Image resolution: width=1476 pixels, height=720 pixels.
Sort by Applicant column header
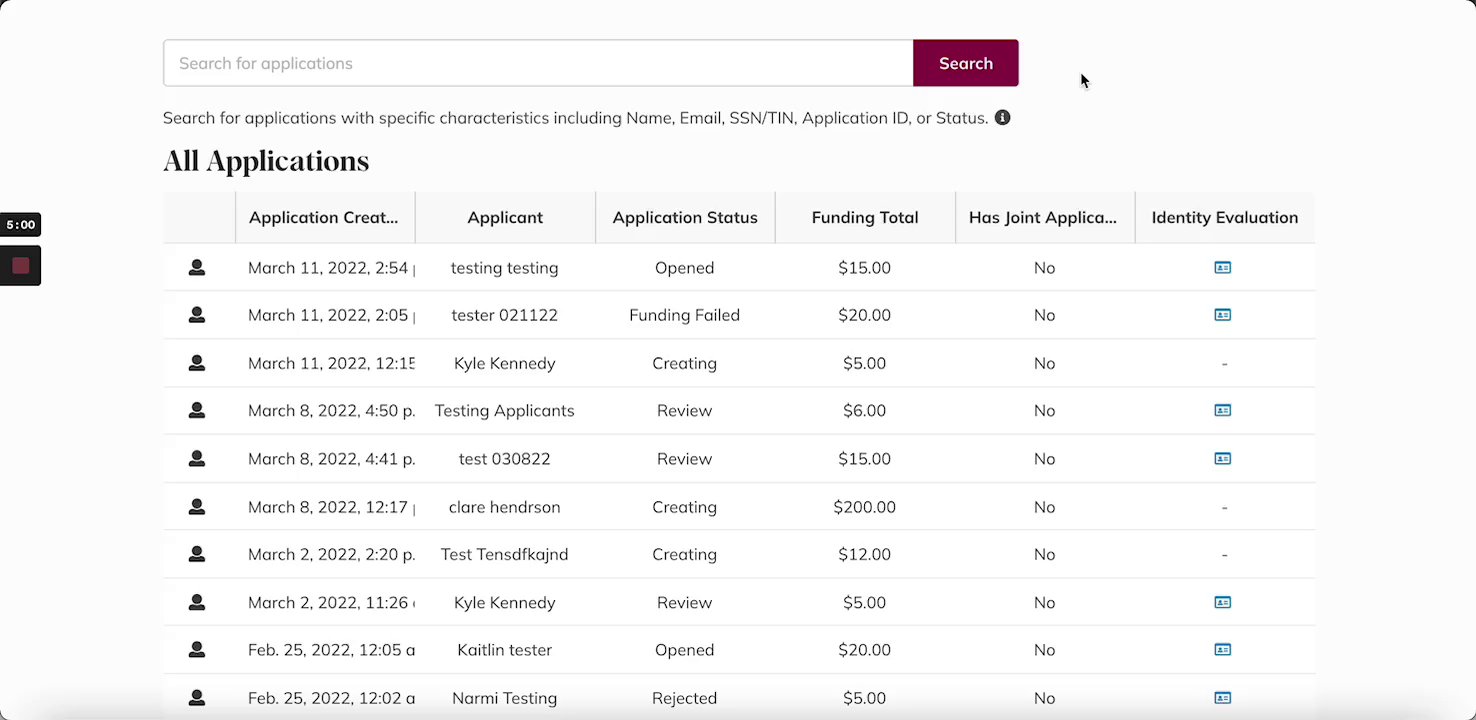(x=505, y=218)
